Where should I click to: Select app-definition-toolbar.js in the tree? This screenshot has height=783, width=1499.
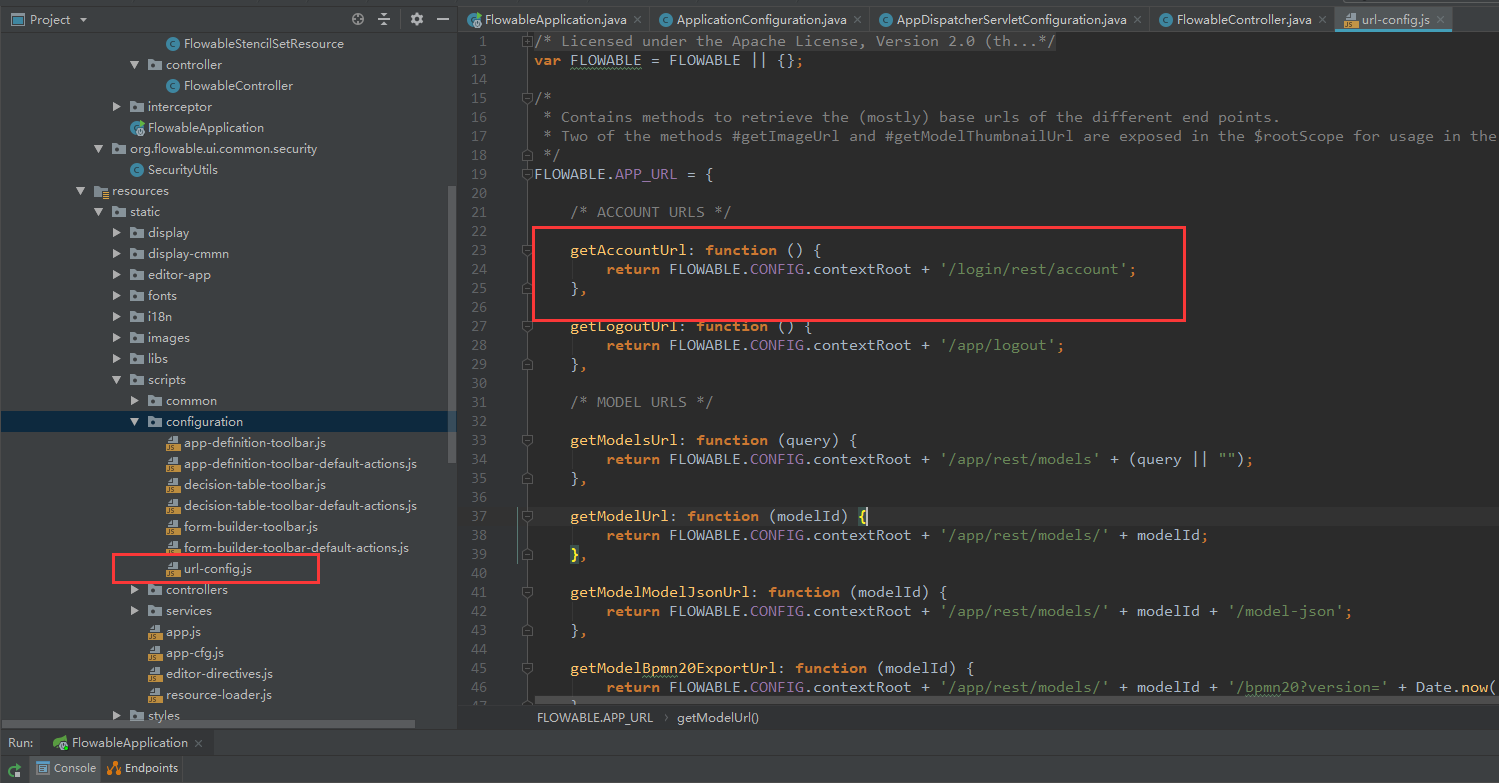pyautogui.click(x=255, y=443)
